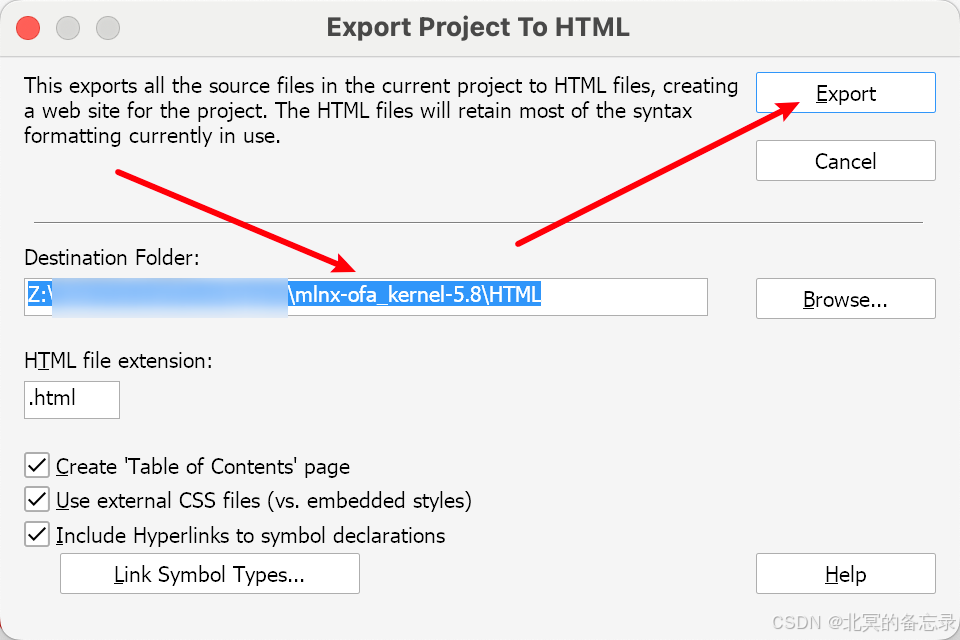Click inside the Destination Folder path field
This screenshot has height=640, width=960.
click(366, 297)
